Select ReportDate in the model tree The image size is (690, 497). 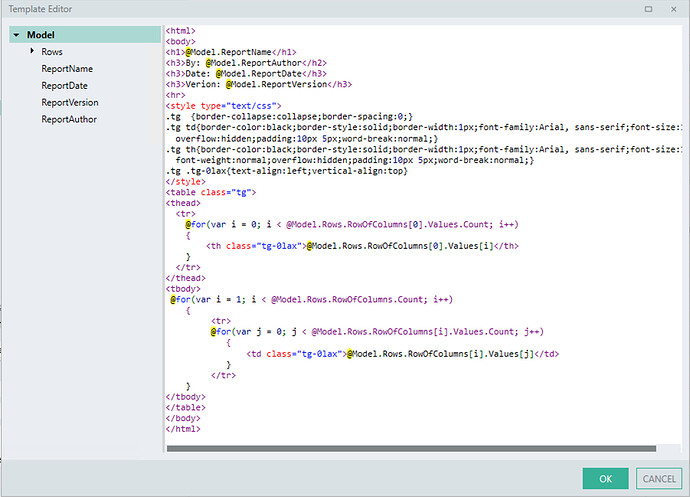coord(64,85)
